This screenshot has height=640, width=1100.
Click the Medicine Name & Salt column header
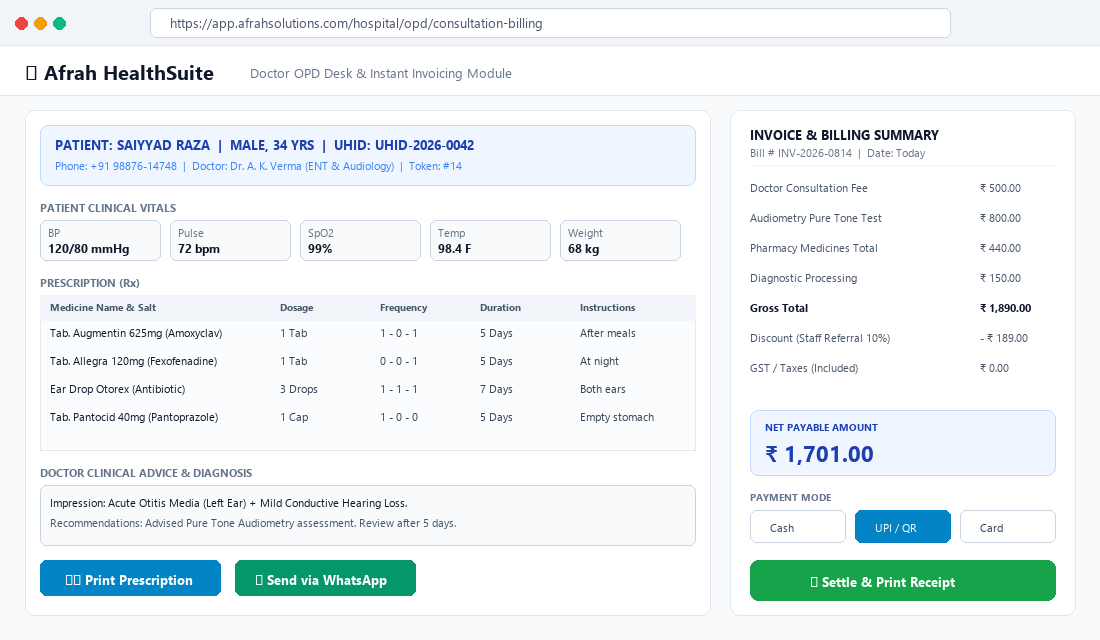103,307
